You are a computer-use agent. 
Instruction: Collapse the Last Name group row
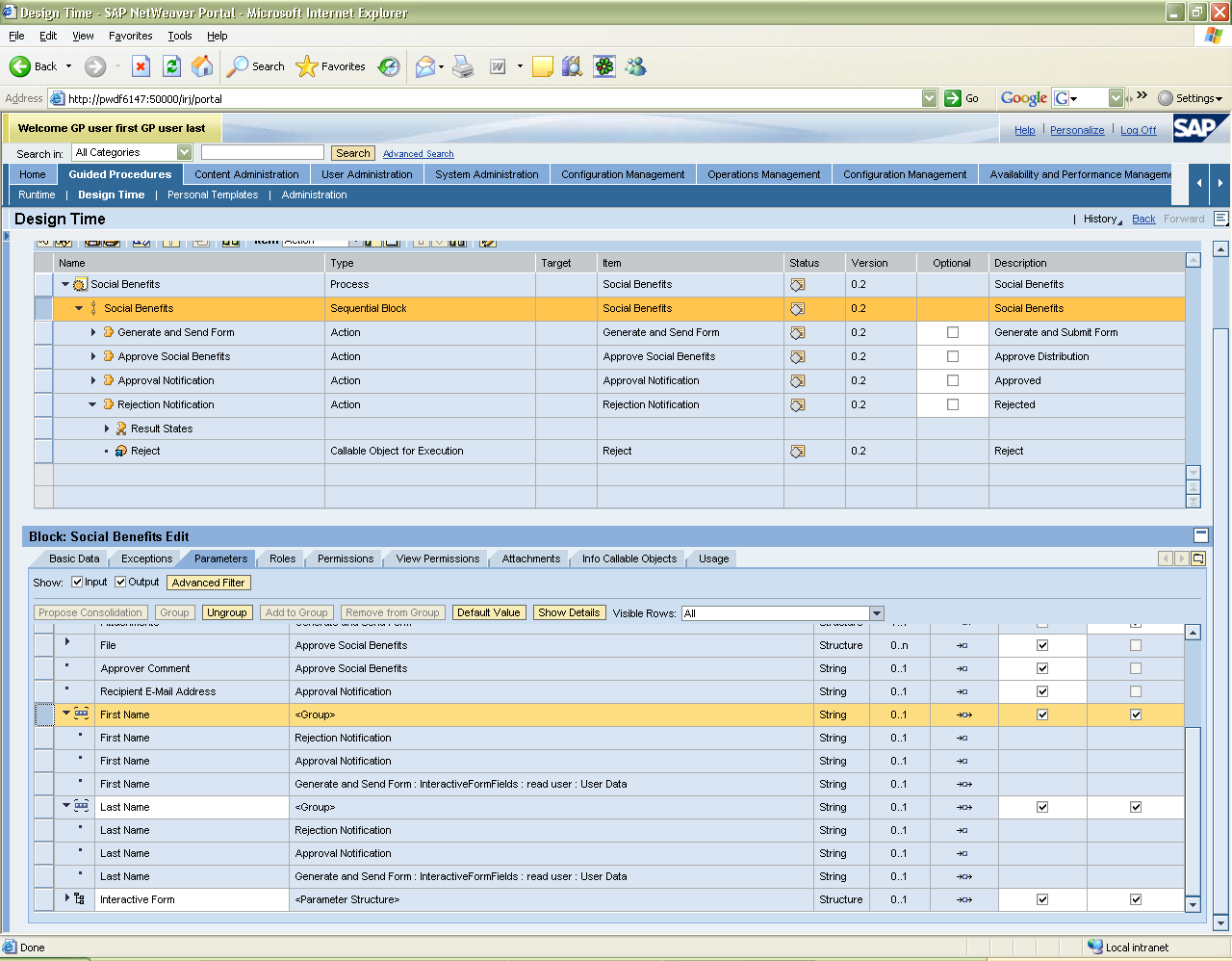click(x=66, y=806)
